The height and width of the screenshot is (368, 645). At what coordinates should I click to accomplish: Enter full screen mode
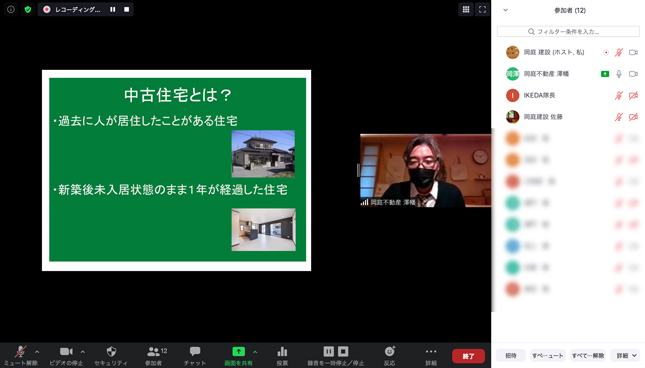(482, 9)
